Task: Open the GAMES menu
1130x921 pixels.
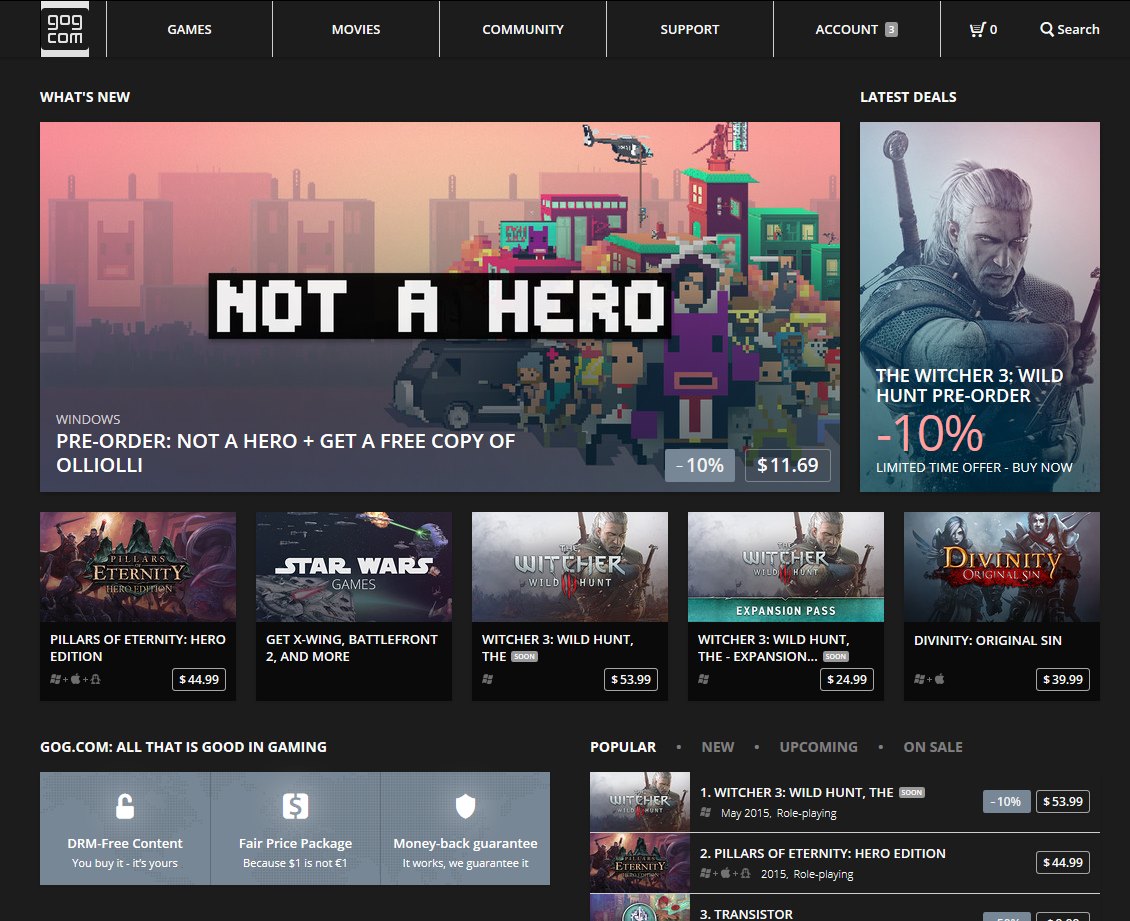Action: pos(190,30)
